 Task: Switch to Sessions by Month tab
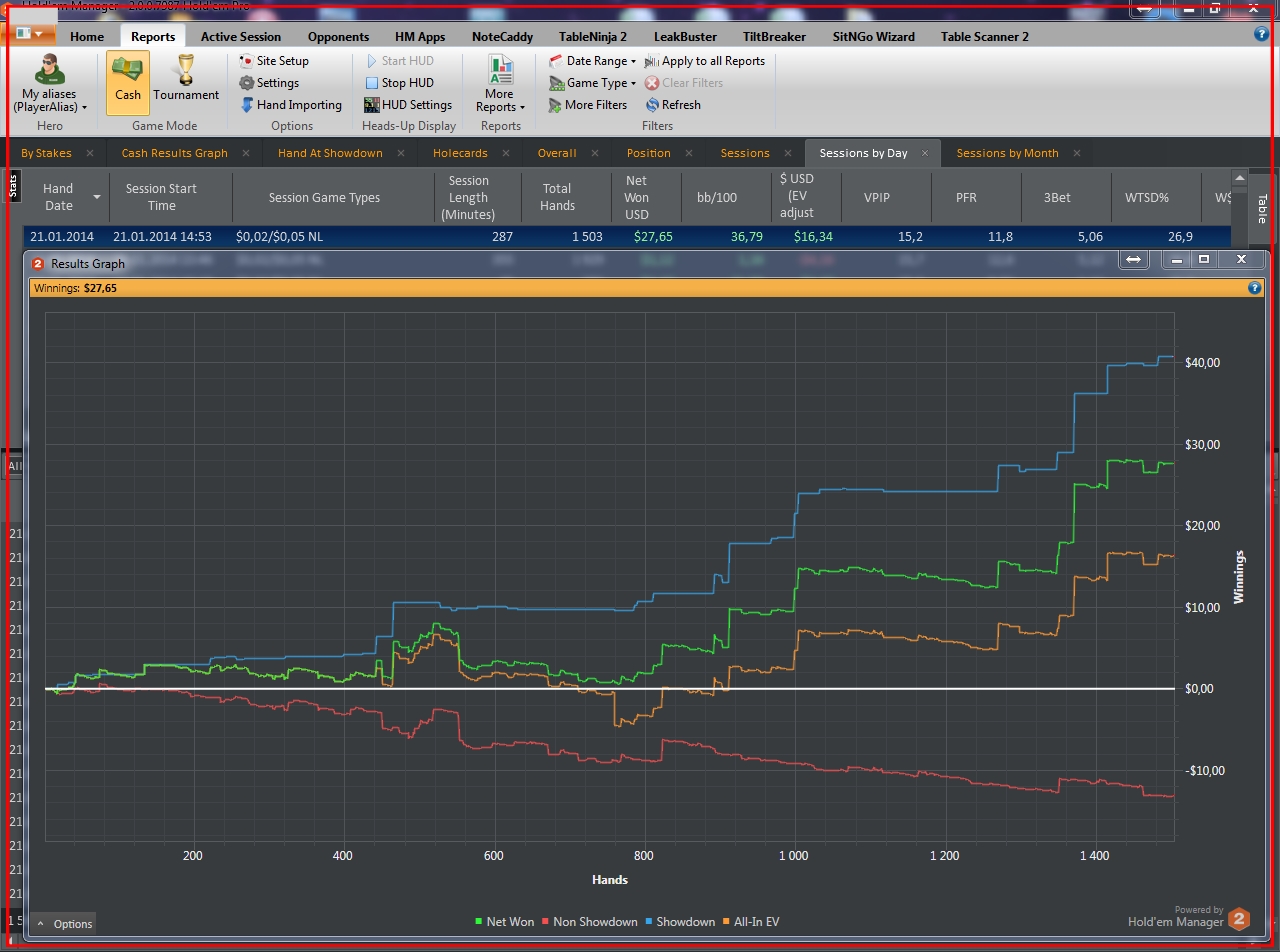1007,153
